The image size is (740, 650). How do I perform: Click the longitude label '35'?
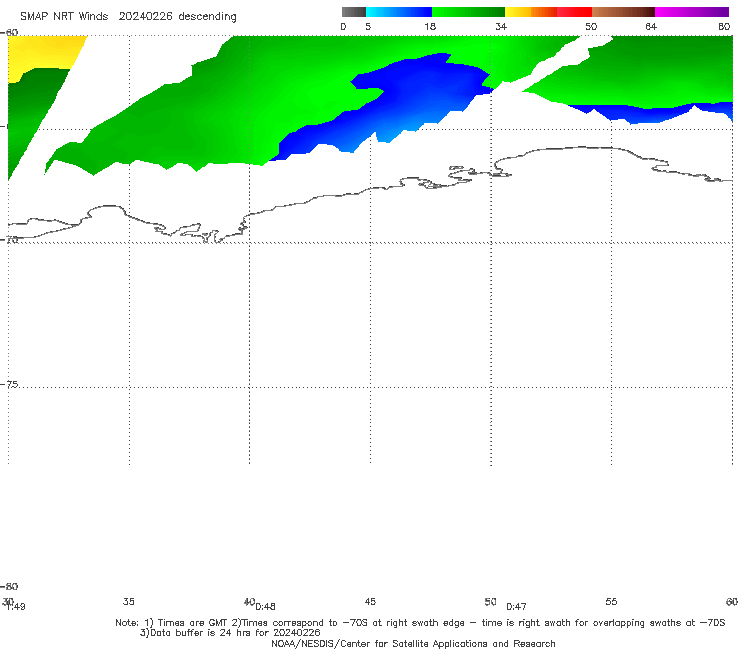pos(129,601)
